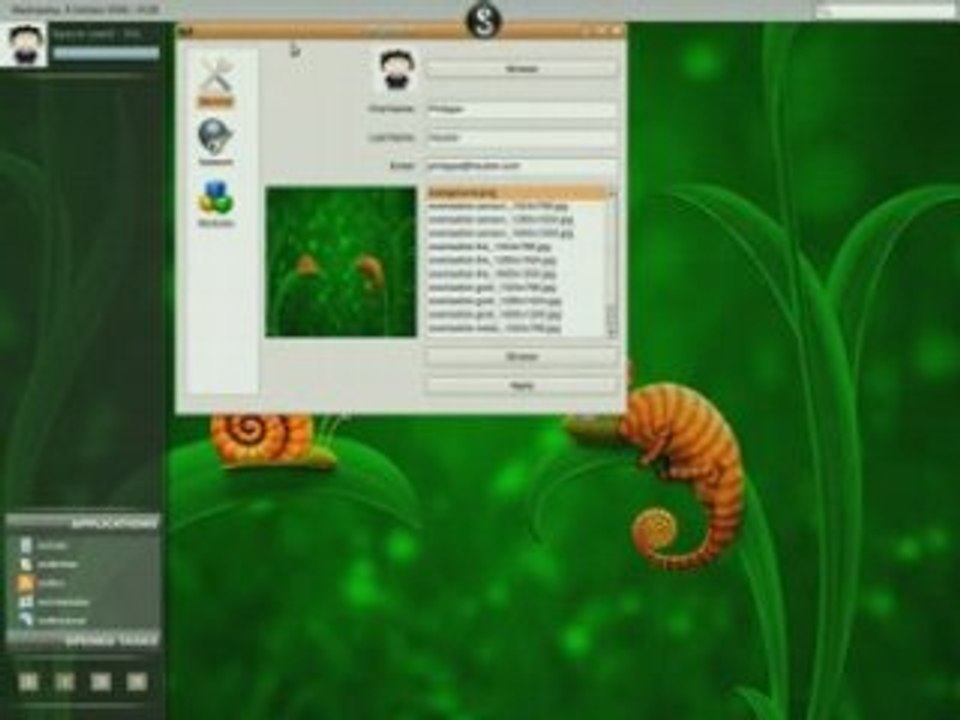Click the user avatar in the left panel
This screenshot has height=720, width=960.
(24, 44)
